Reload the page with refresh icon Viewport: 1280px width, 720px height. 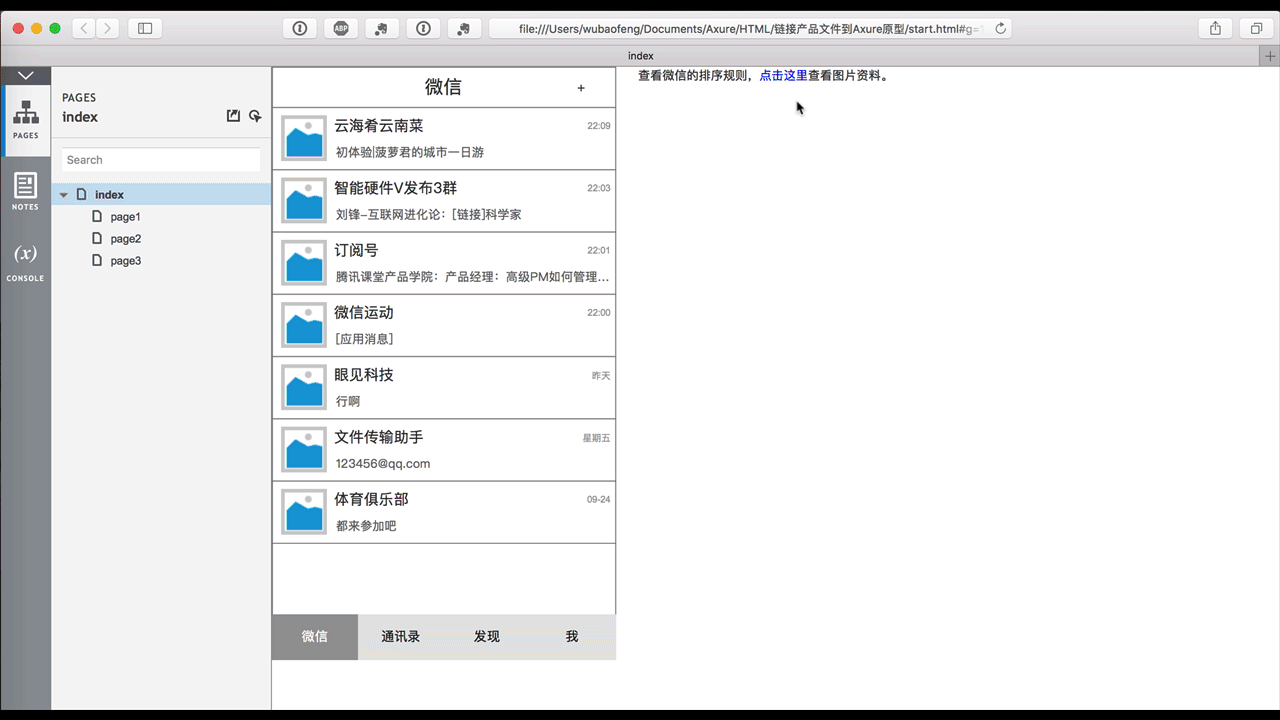click(1000, 29)
